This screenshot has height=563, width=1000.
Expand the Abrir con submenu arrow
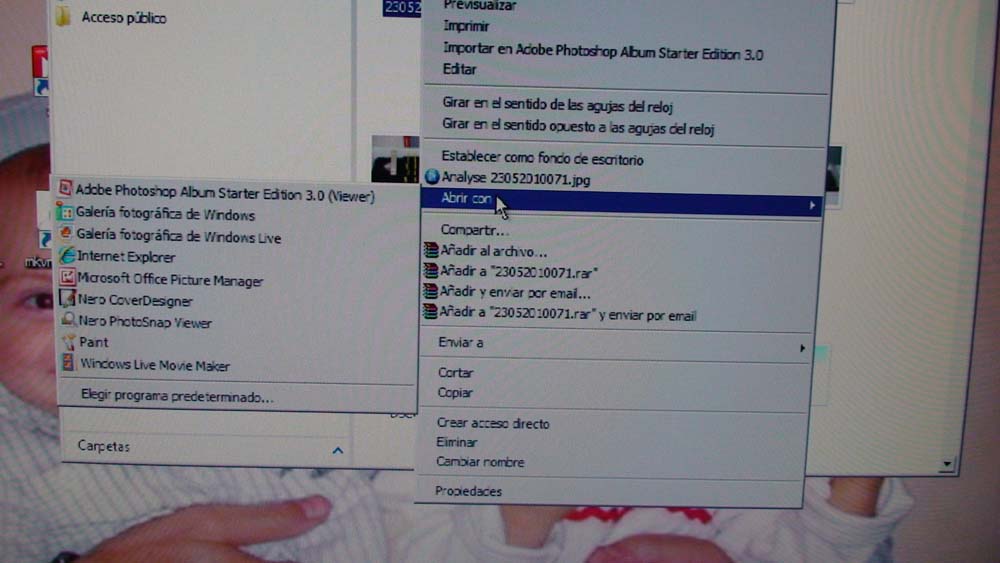pyautogui.click(x=812, y=205)
